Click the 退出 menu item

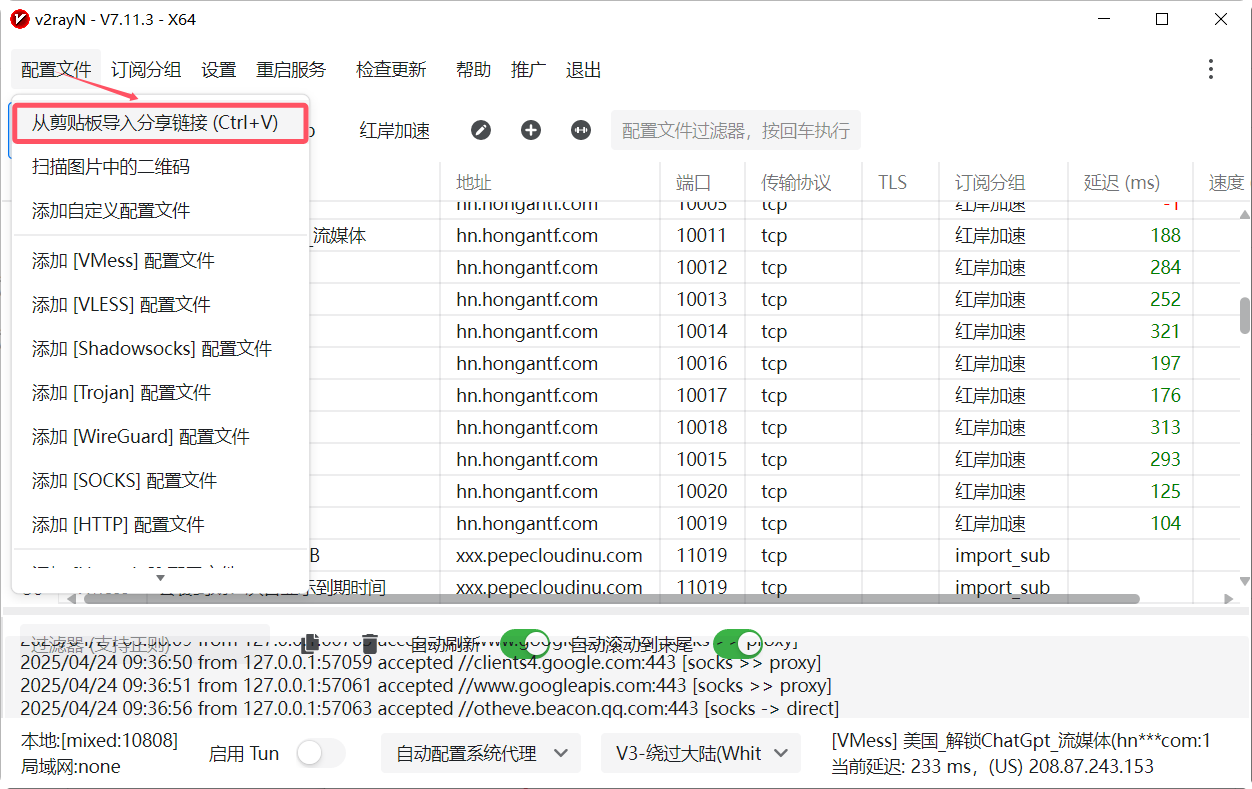click(583, 69)
